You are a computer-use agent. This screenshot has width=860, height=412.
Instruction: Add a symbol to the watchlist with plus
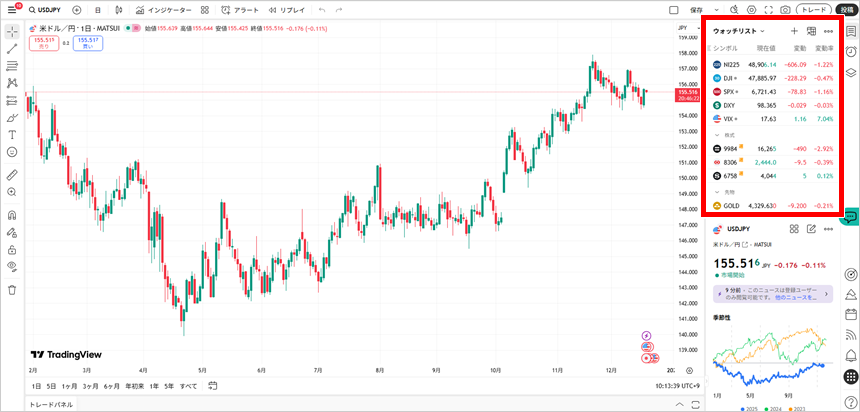tap(794, 31)
